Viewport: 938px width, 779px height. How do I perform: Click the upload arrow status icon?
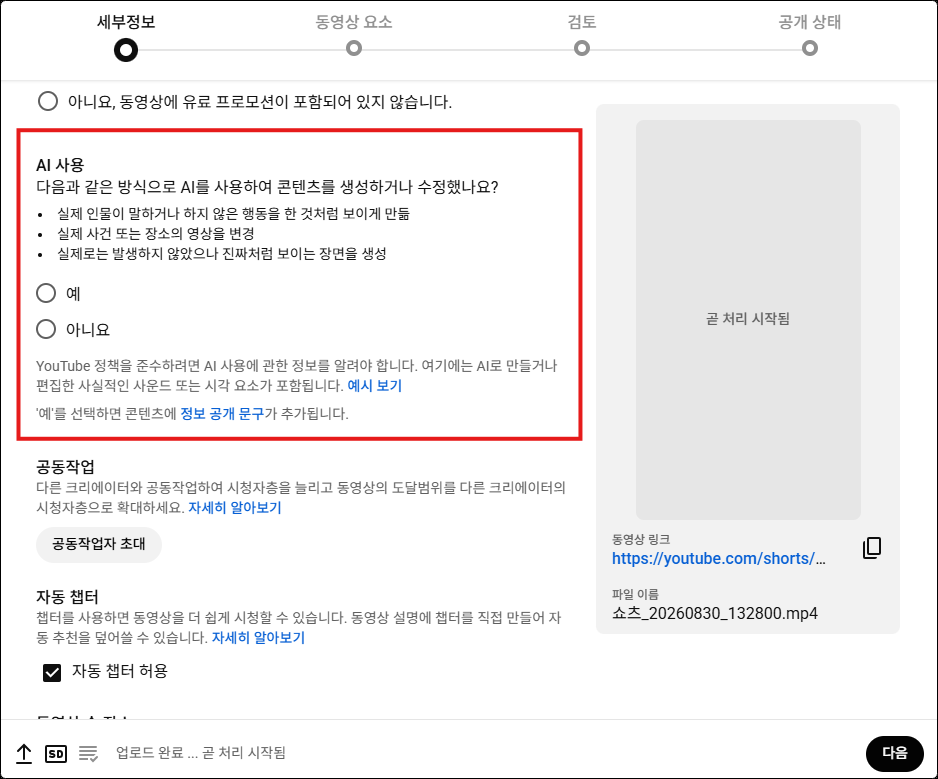pyautogui.click(x=24, y=753)
